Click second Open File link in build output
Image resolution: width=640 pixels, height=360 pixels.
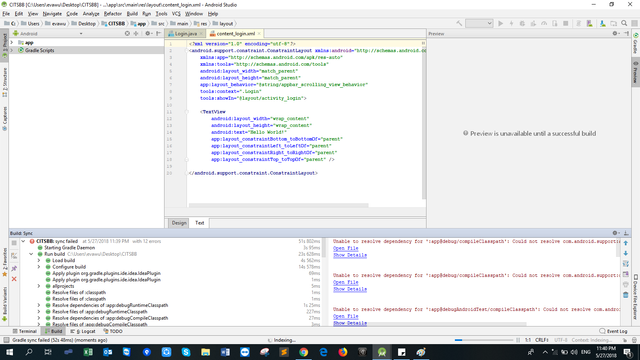[345, 282]
